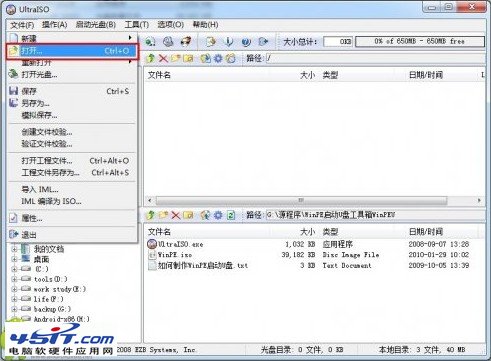Open the 启动光盘(B) menu
The image size is (491, 361).
tap(96, 25)
